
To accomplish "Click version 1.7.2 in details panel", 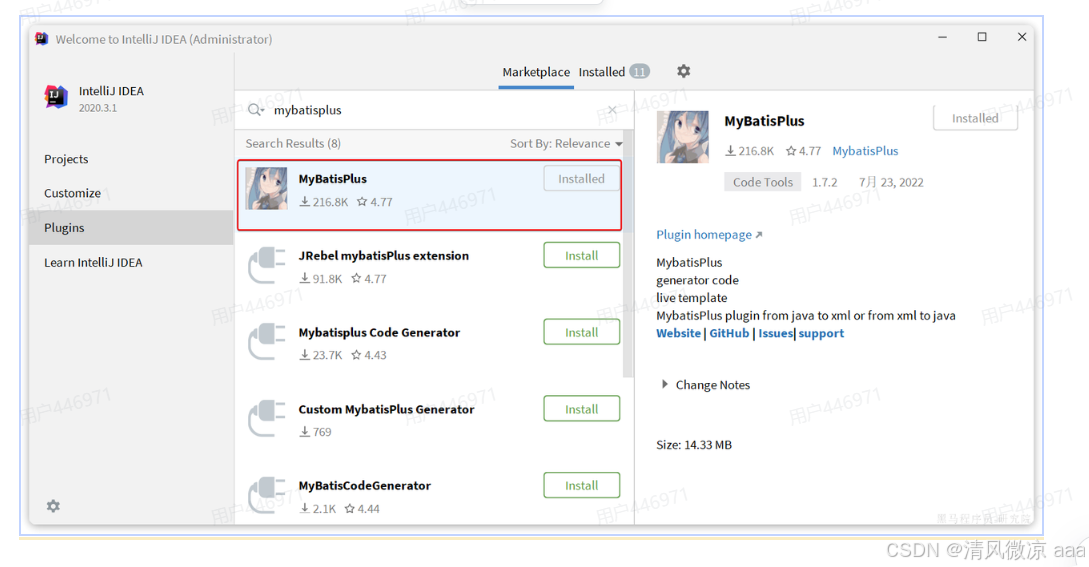I will [824, 182].
